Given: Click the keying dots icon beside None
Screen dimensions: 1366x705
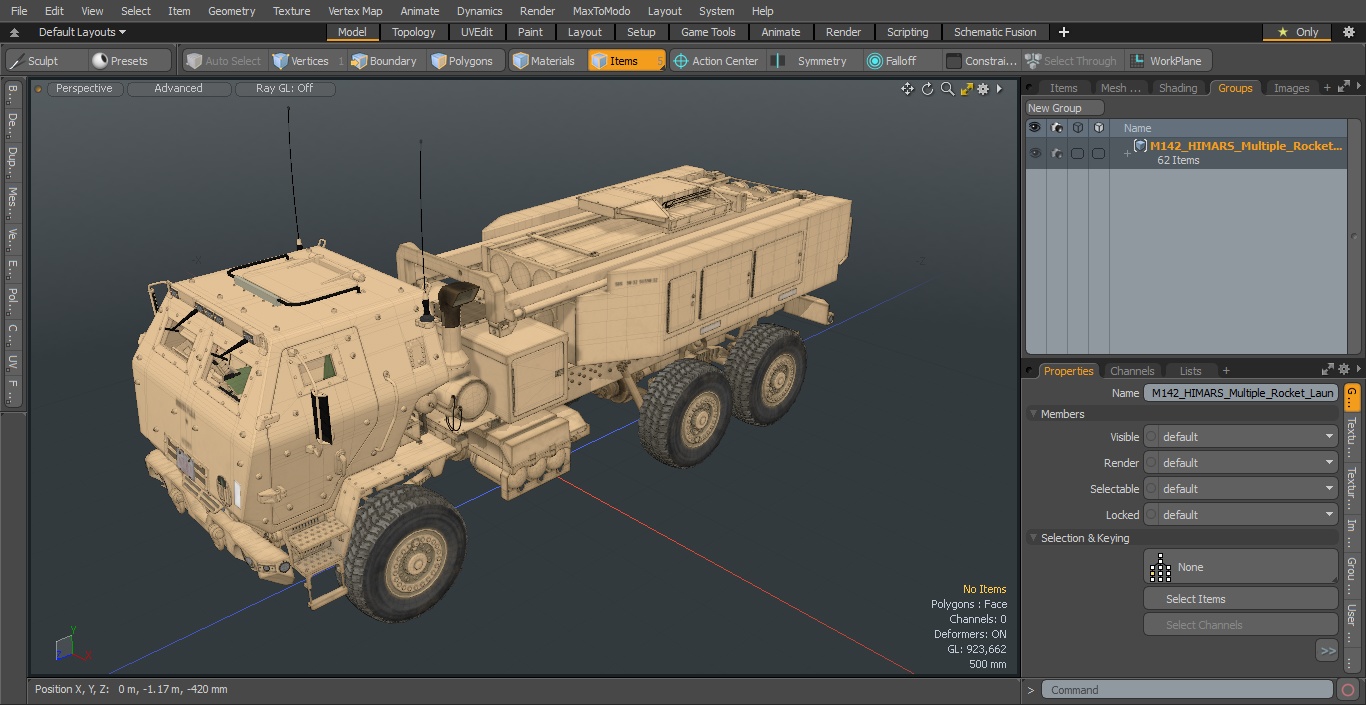Looking at the screenshot, I should click(x=1160, y=567).
